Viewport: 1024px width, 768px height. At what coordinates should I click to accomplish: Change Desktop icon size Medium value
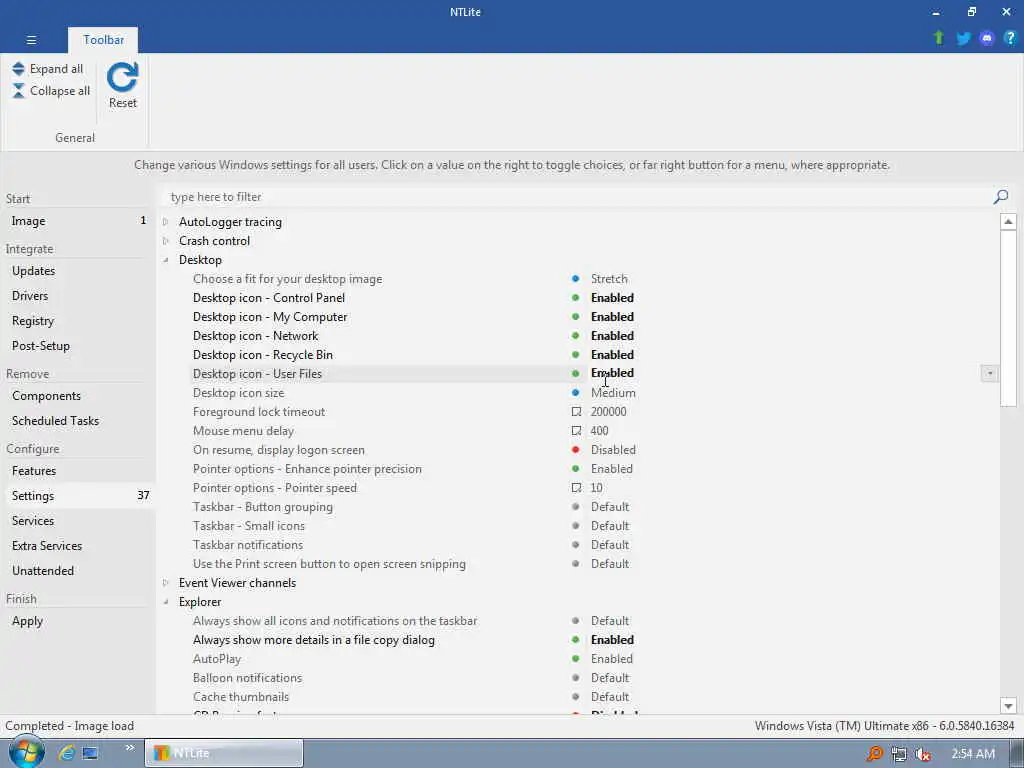point(613,393)
